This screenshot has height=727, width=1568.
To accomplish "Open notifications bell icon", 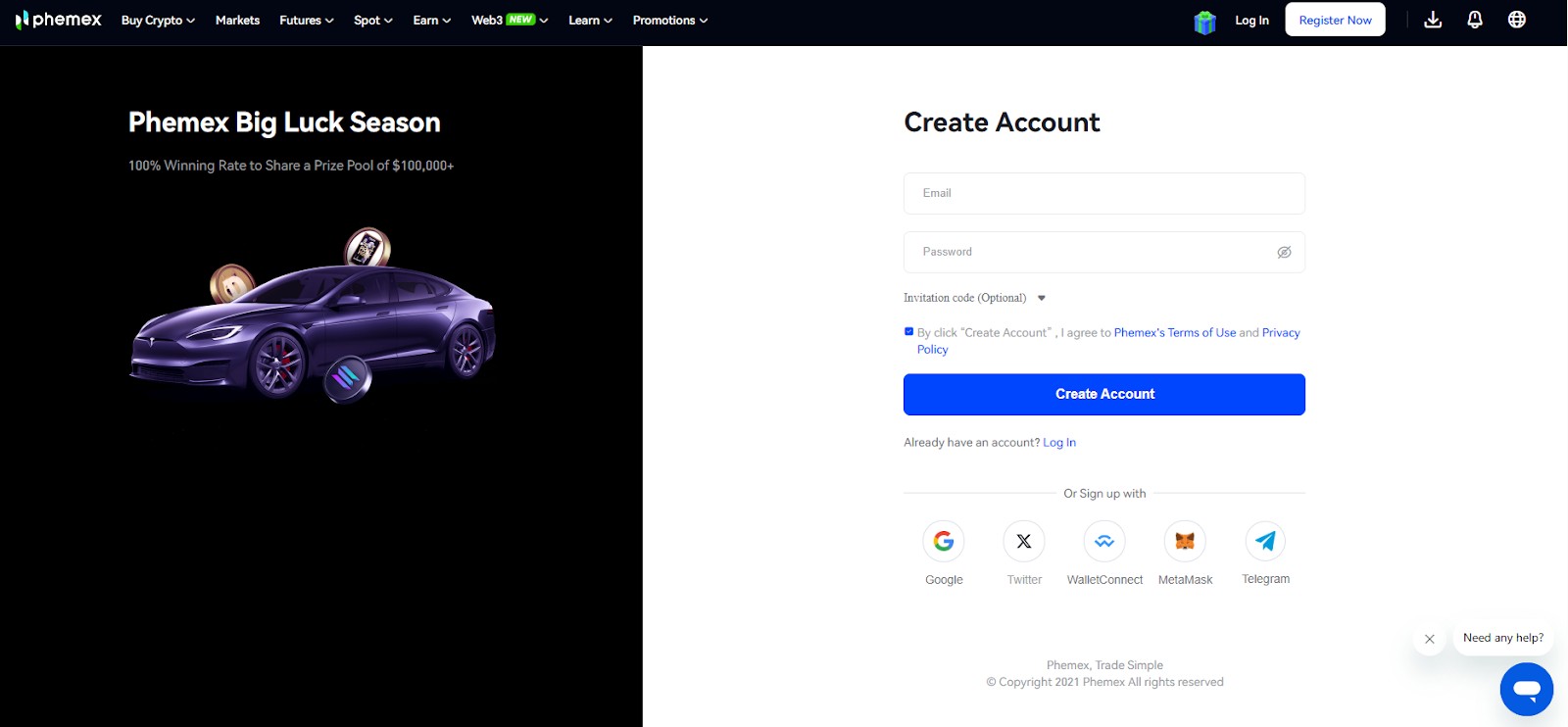I will (1475, 20).
